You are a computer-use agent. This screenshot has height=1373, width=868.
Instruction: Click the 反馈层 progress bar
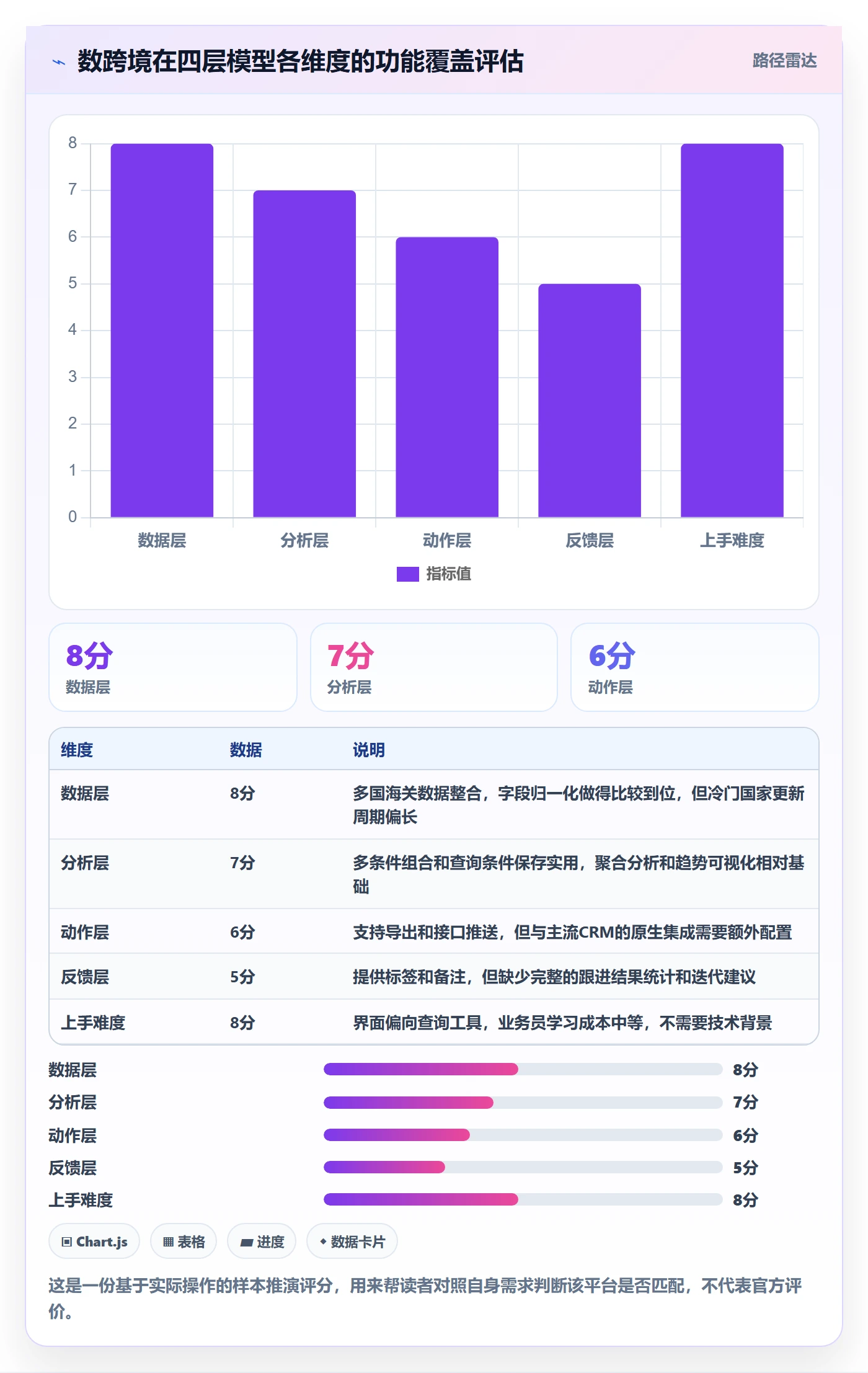(523, 1167)
